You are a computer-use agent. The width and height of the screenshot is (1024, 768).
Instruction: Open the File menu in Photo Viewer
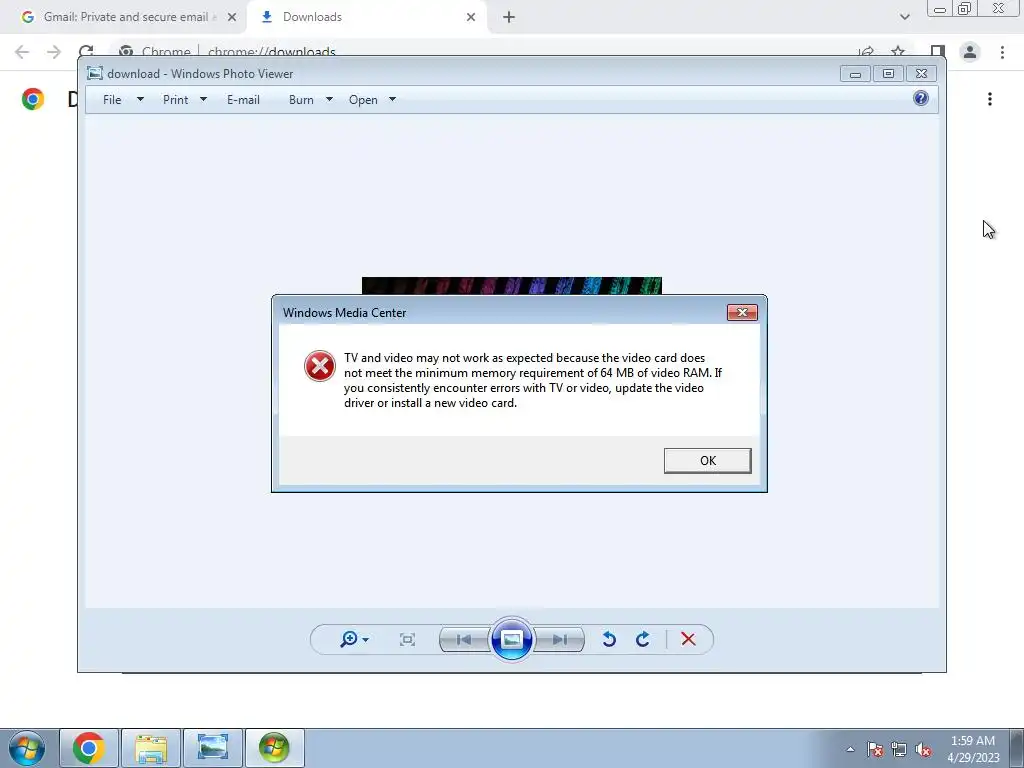(x=112, y=99)
